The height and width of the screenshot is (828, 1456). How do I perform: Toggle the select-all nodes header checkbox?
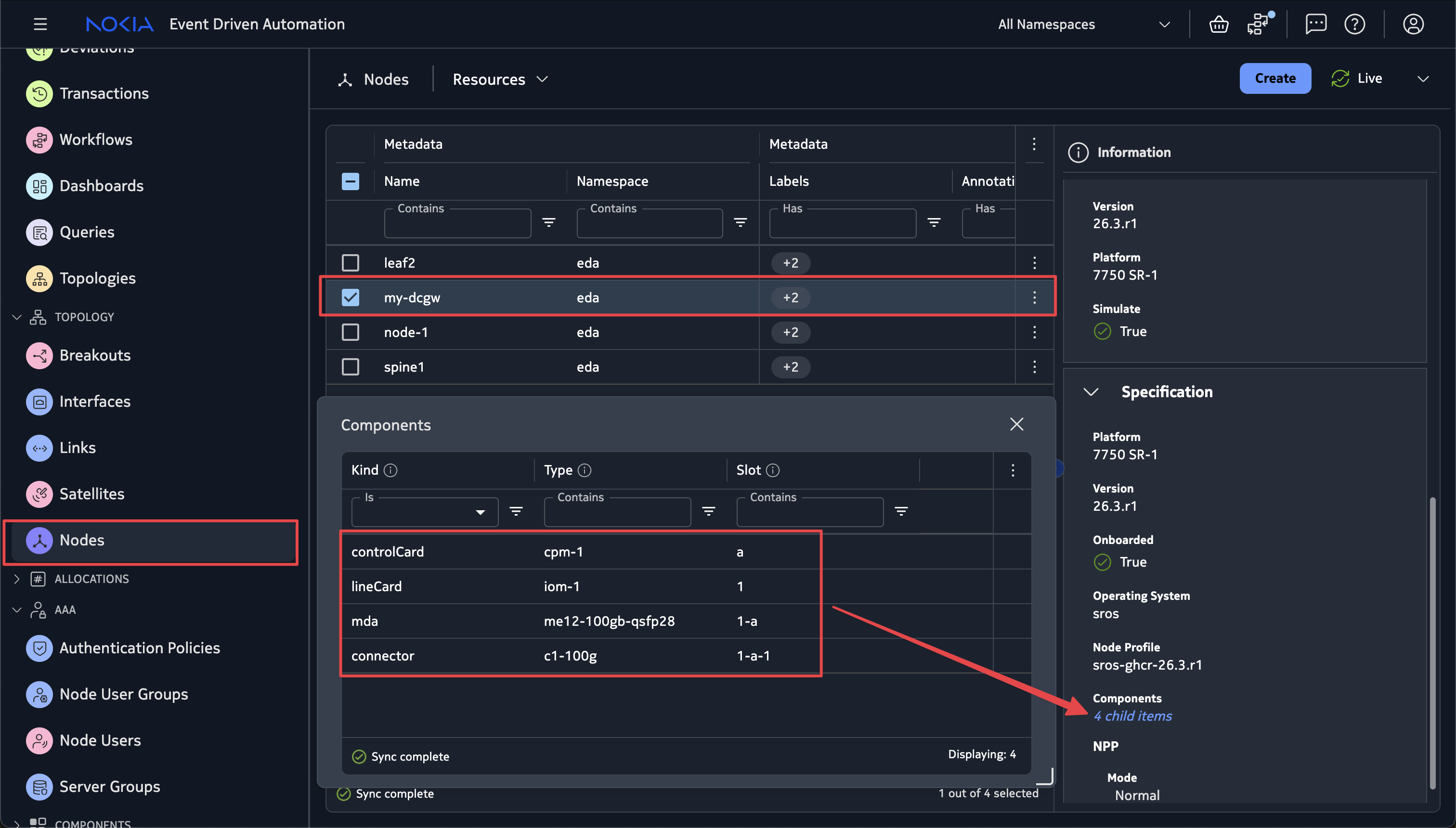click(351, 181)
